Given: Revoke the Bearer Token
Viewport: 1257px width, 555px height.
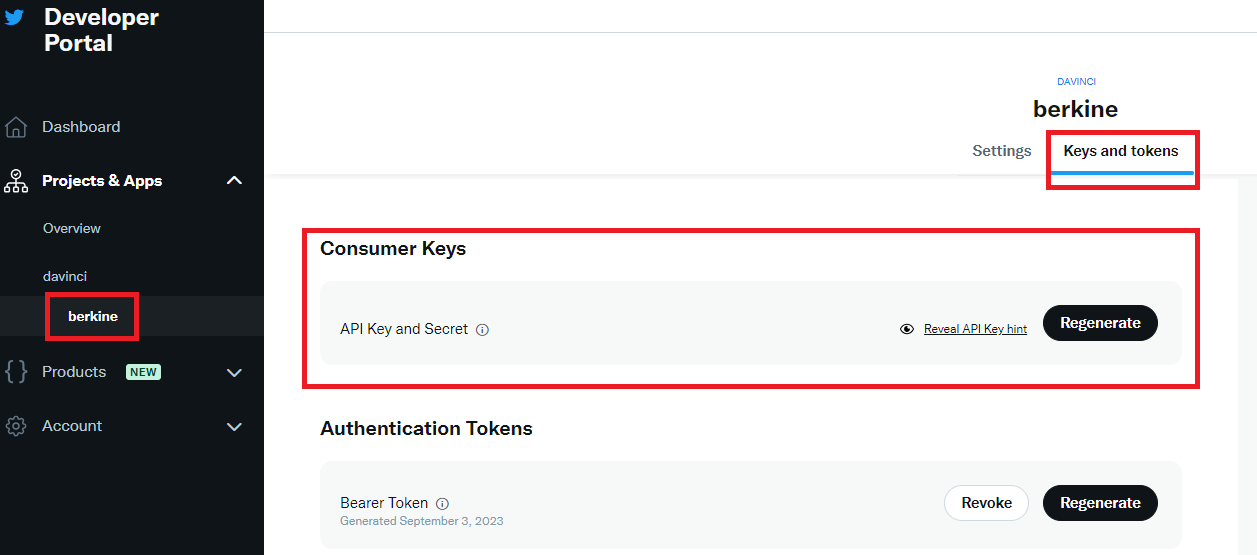Looking at the screenshot, I should tap(986, 503).
